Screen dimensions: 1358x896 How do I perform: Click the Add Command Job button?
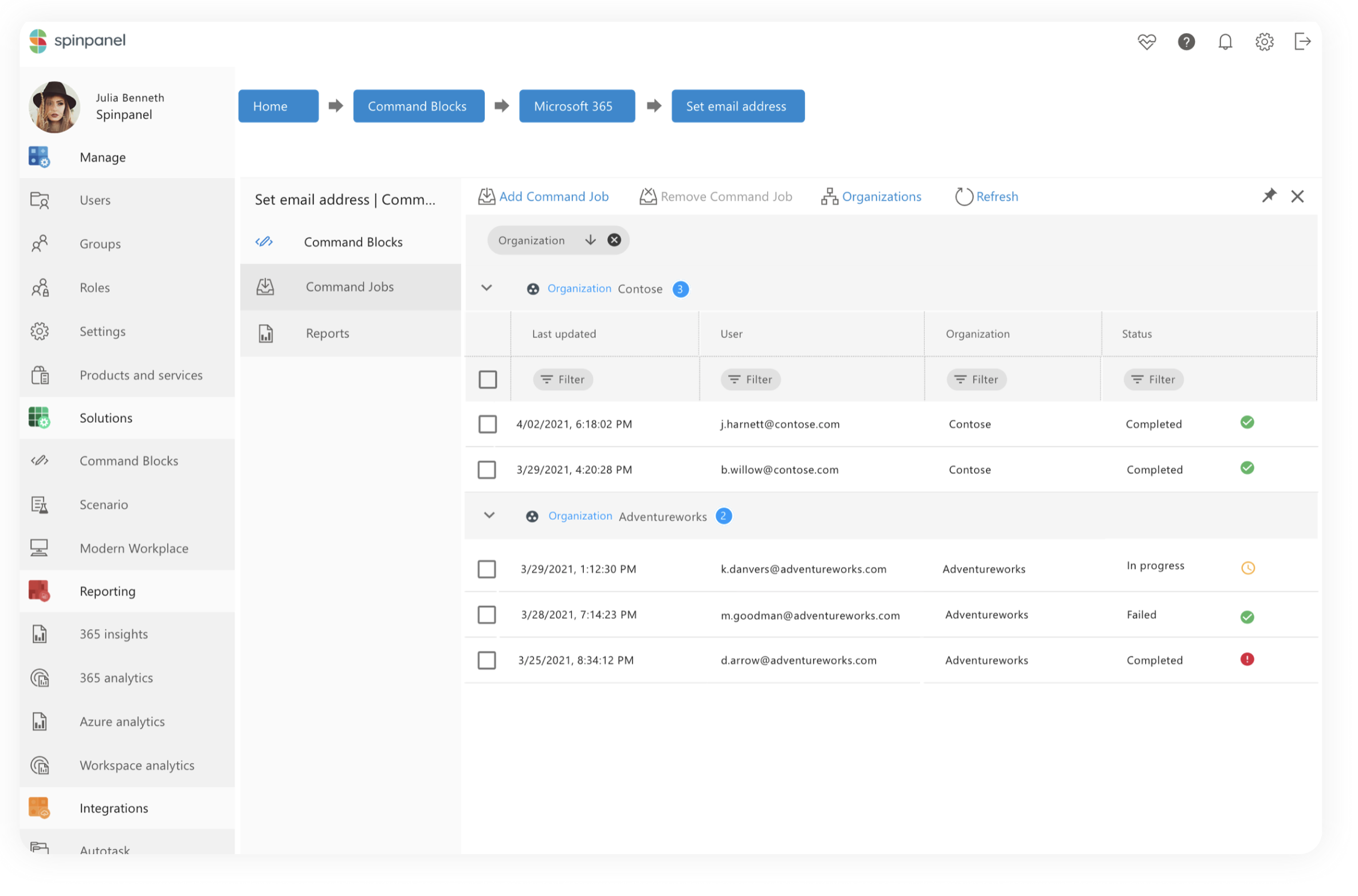(543, 197)
